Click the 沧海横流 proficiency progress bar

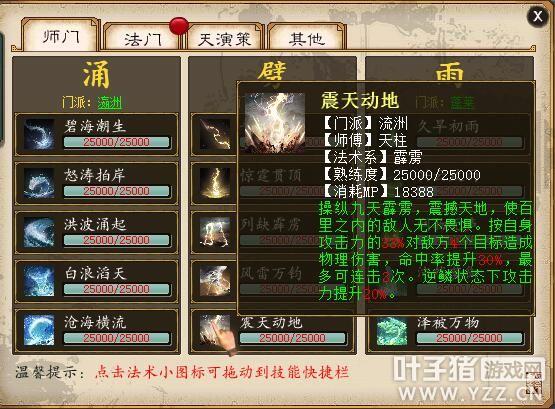tap(117, 338)
